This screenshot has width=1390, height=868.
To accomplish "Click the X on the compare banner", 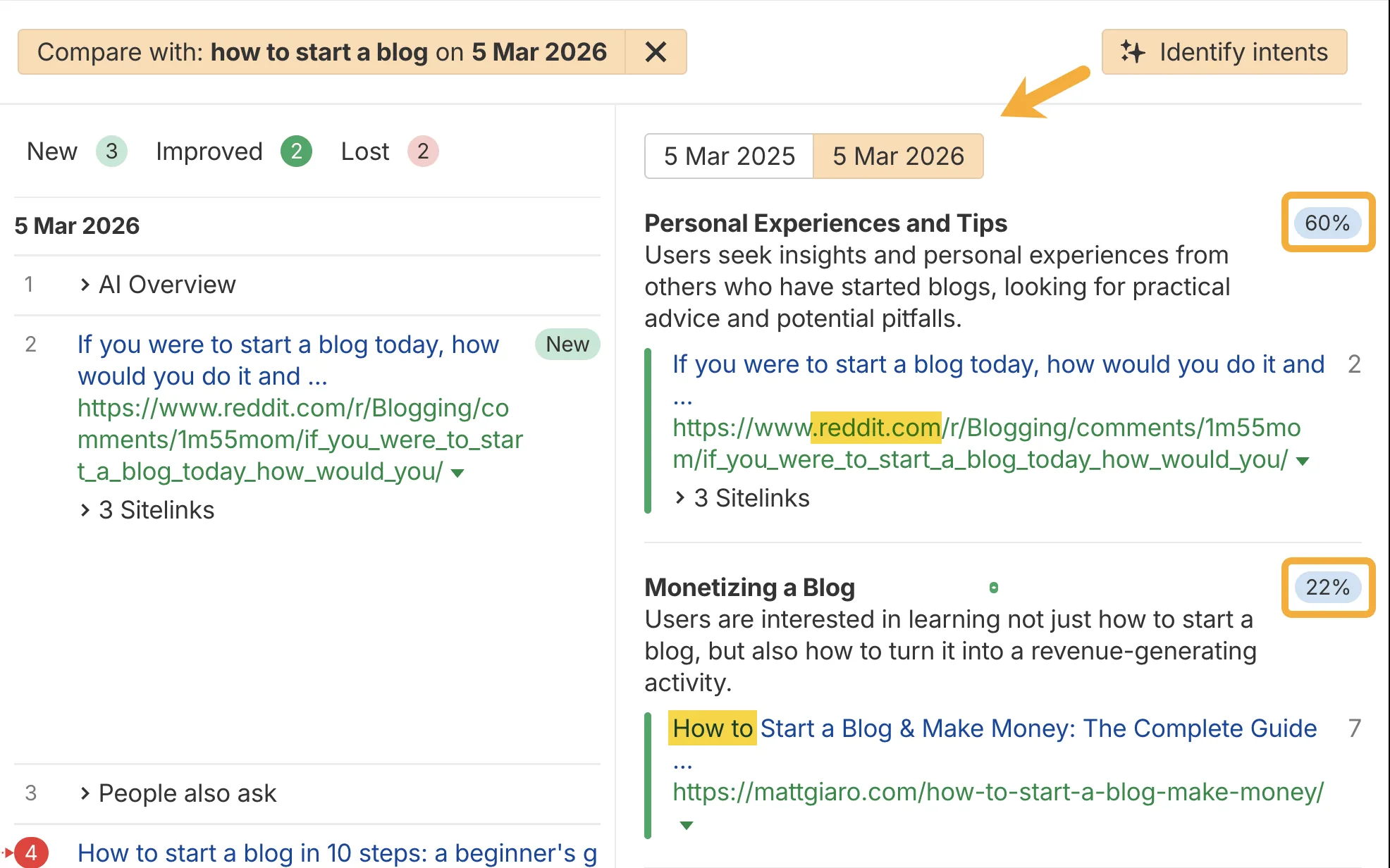I will pyautogui.click(x=656, y=51).
